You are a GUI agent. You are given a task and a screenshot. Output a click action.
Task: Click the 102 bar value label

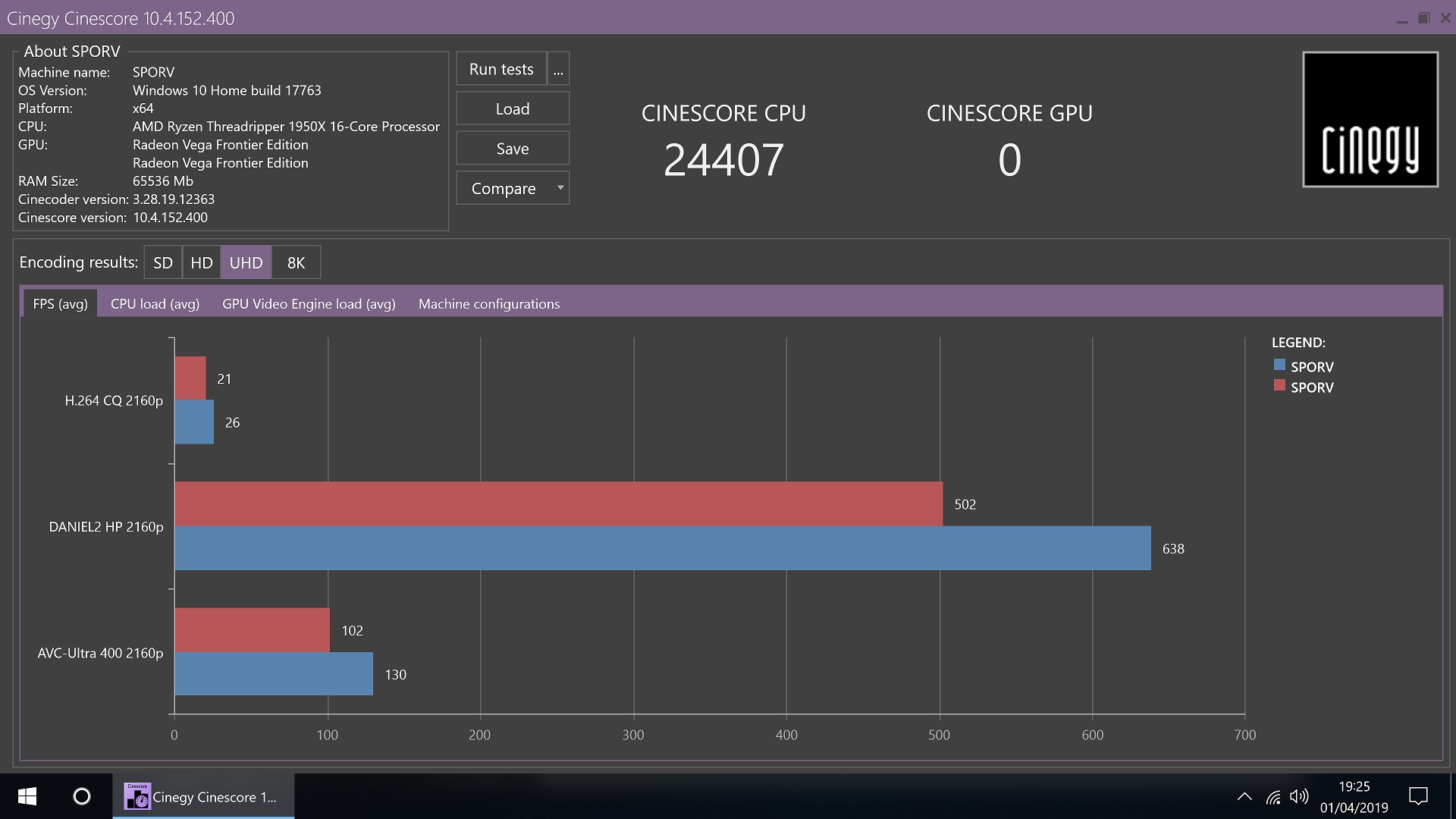[x=352, y=630]
